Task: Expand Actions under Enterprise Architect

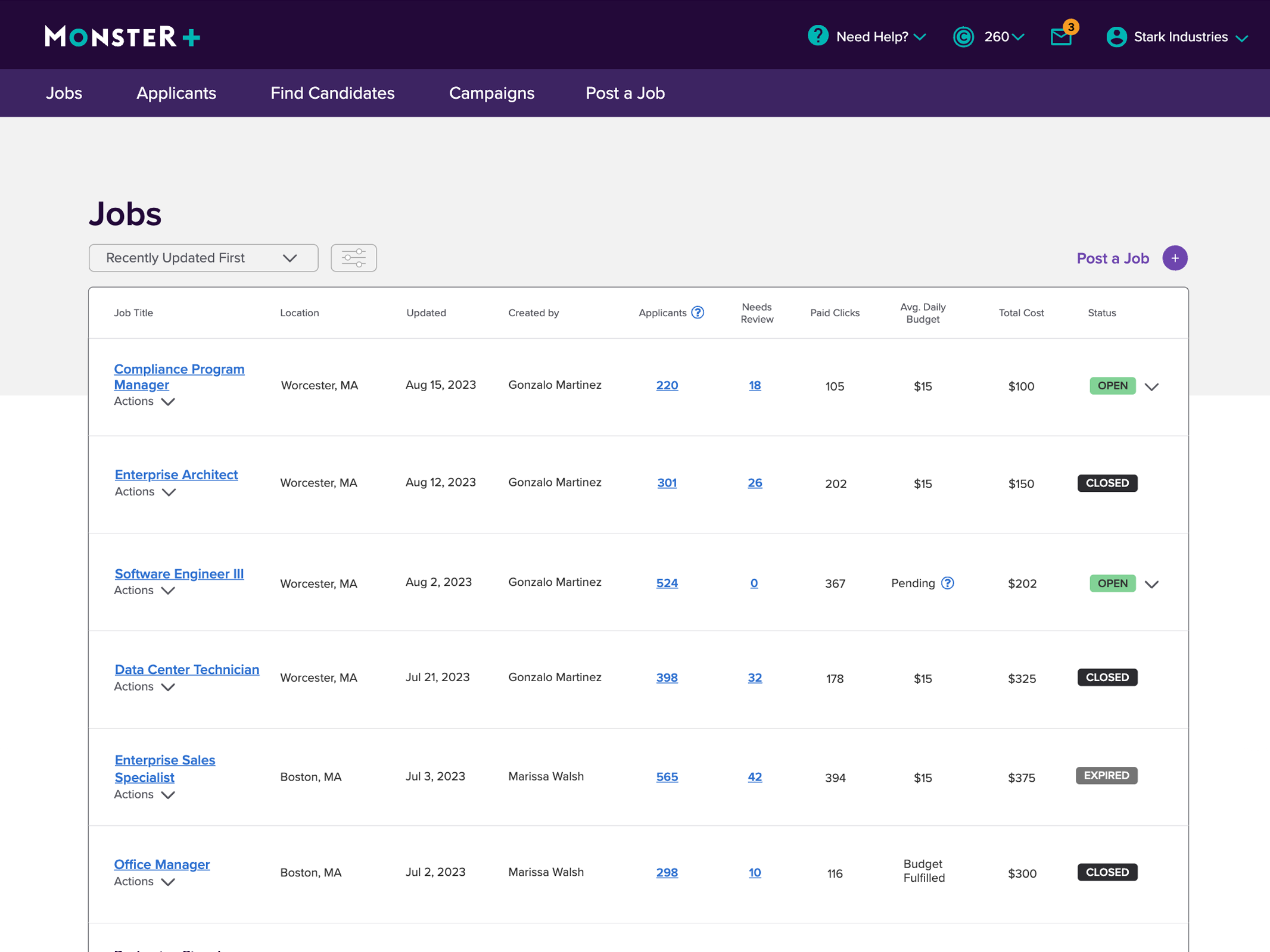Action: point(145,492)
